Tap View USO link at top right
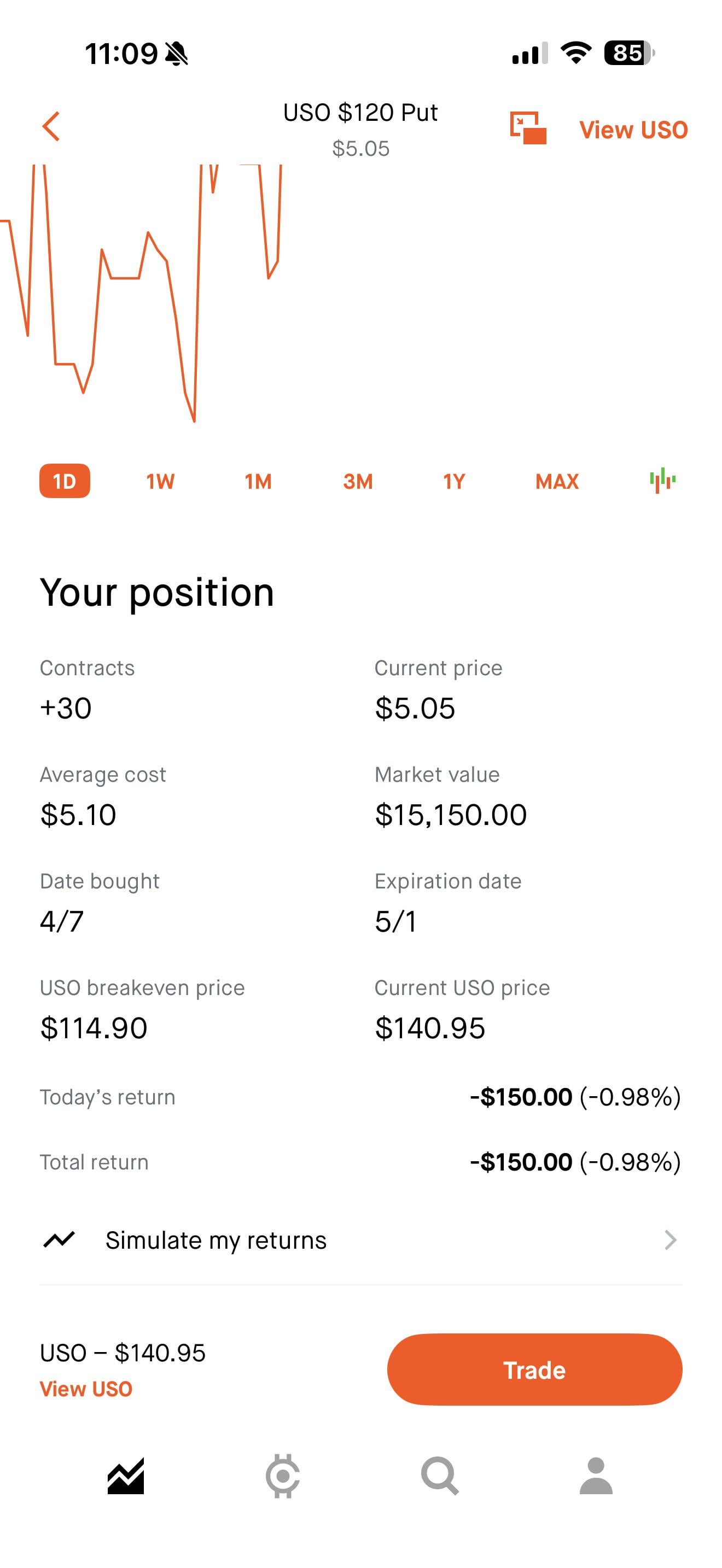This screenshot has width=722, height=1568. [x=633, y=130]
